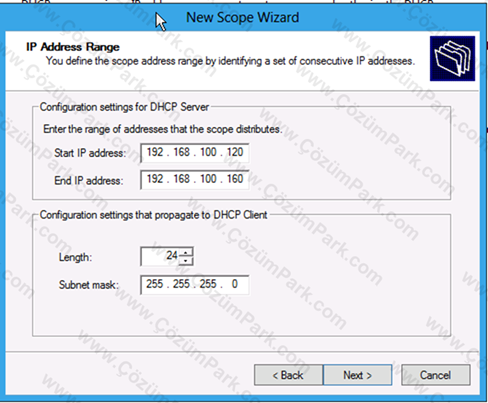488x403 pixels.
Task: Select first octet 255 of Subnet mask
Action: point(155,284)
